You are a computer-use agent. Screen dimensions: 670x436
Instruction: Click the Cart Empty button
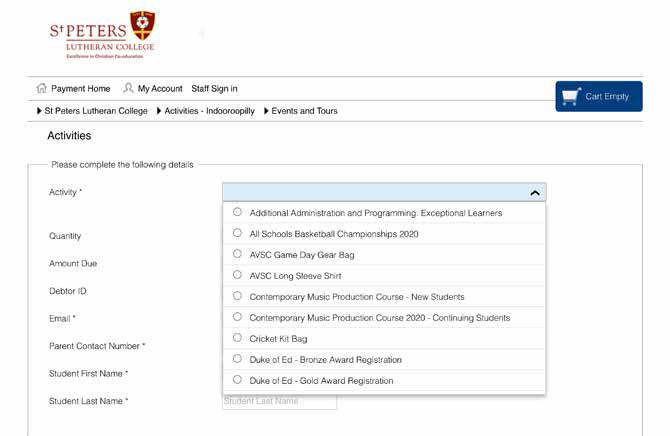[599, 97]
